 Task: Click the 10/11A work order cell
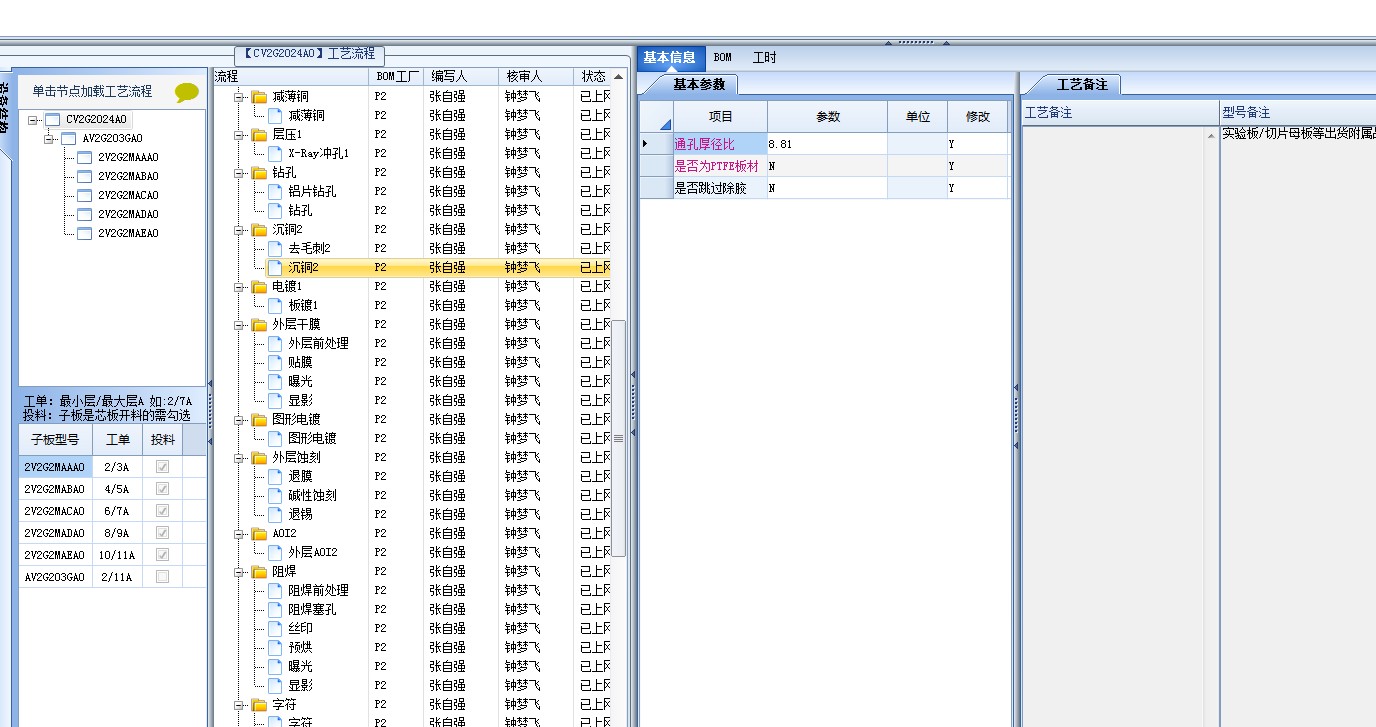tap(117, 555)
